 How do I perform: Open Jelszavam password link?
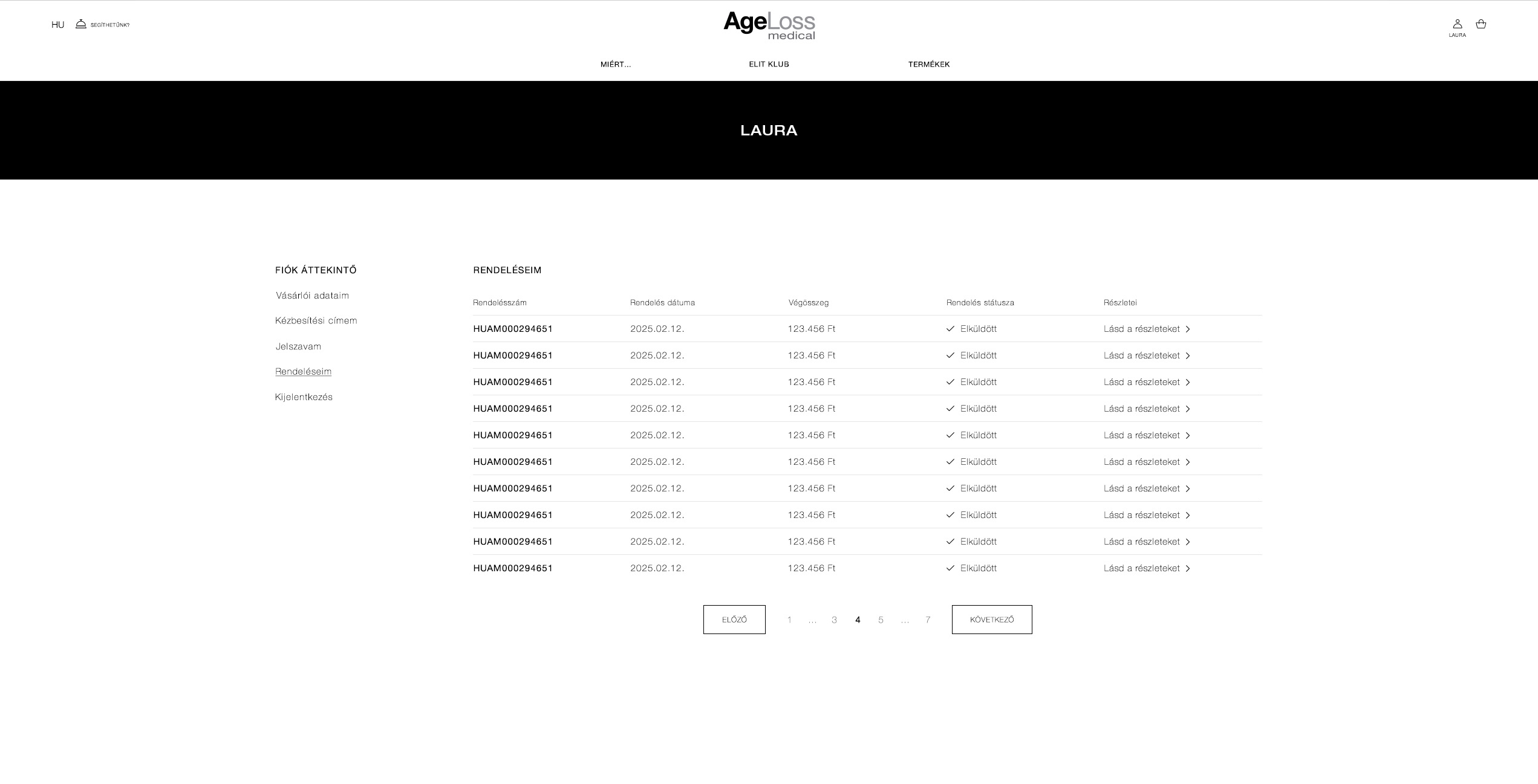(298, 346)
